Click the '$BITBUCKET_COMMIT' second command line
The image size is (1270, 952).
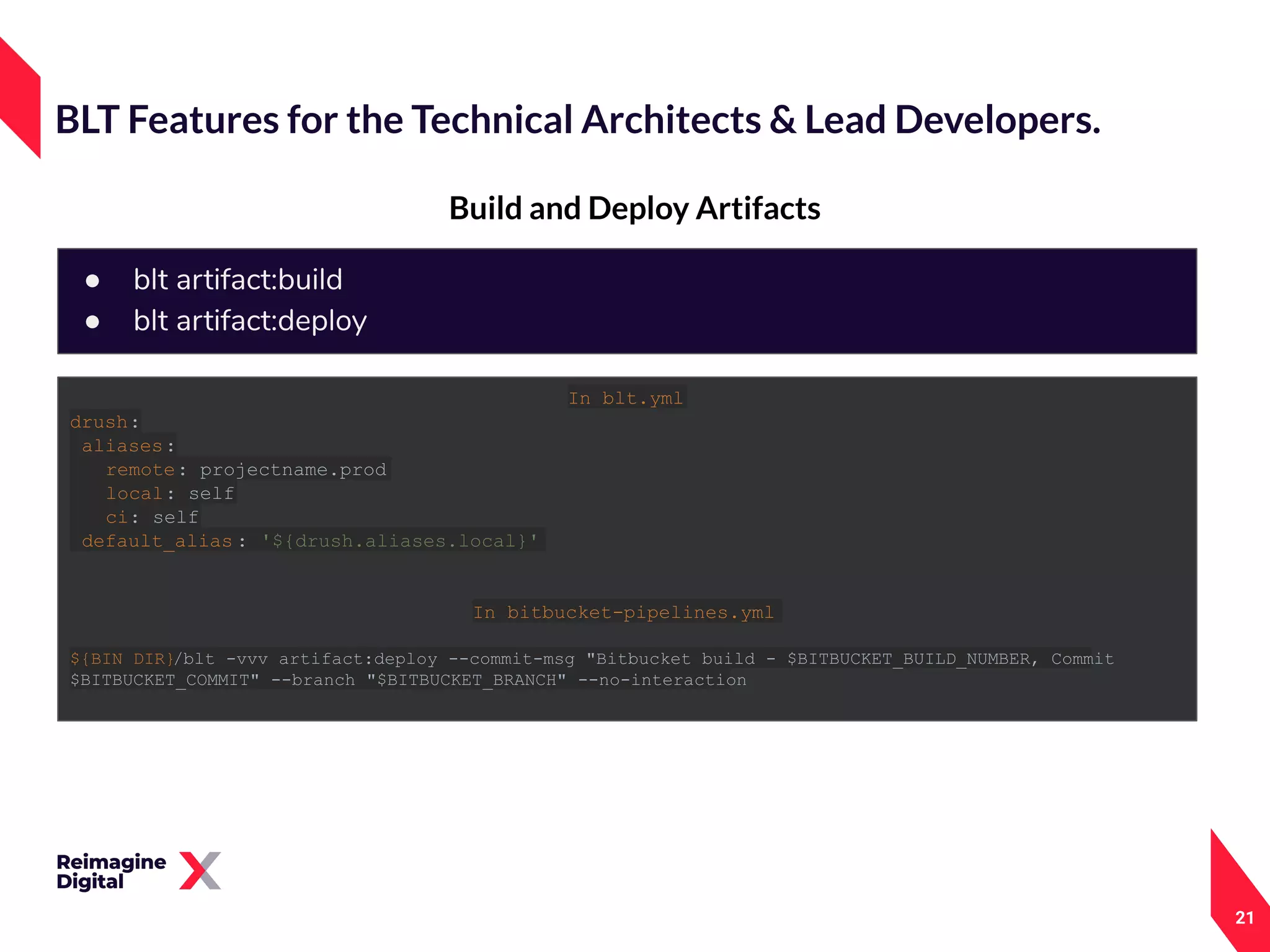(x=408, y=681)
